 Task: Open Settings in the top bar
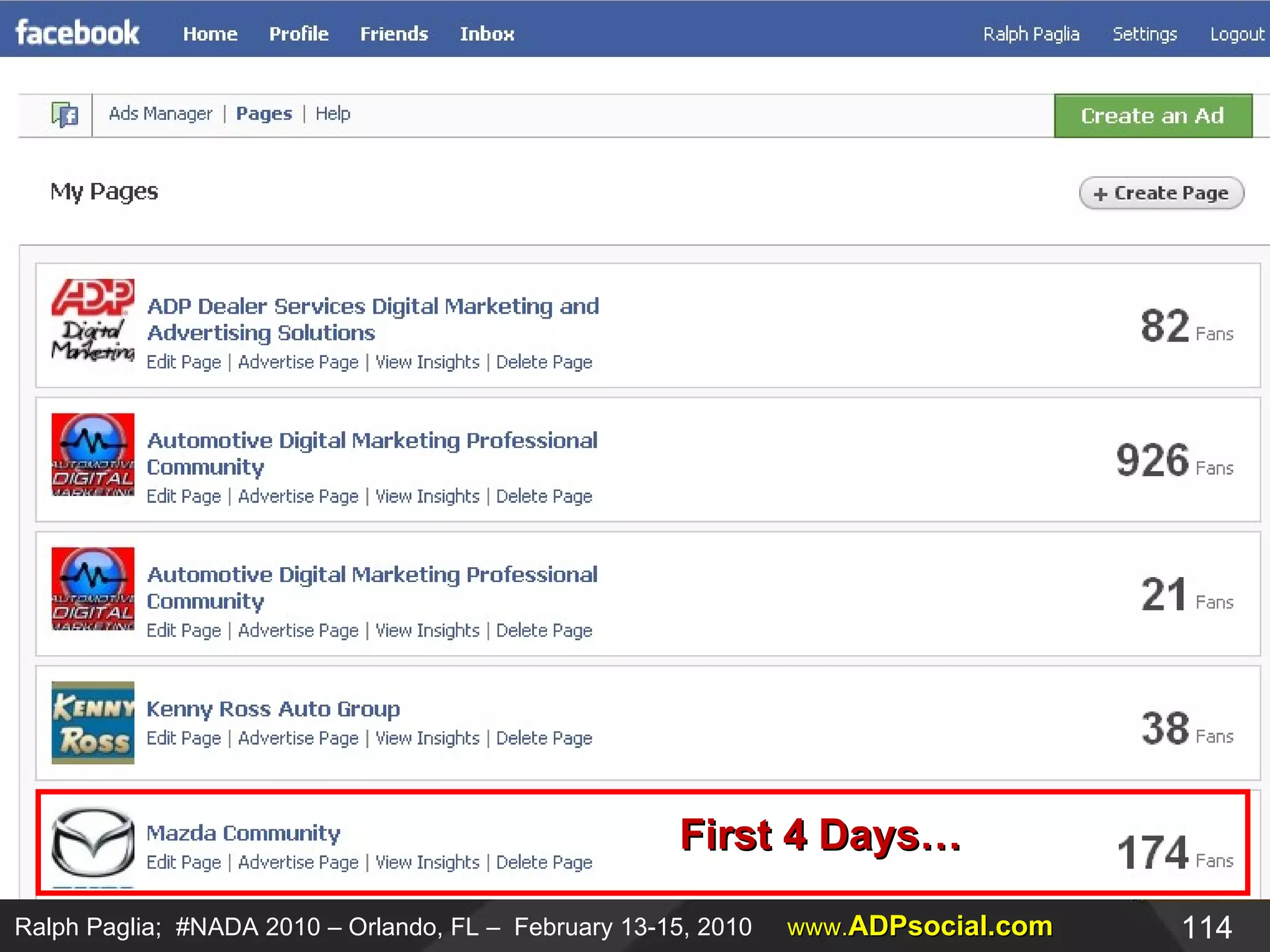coord(1145,34)
